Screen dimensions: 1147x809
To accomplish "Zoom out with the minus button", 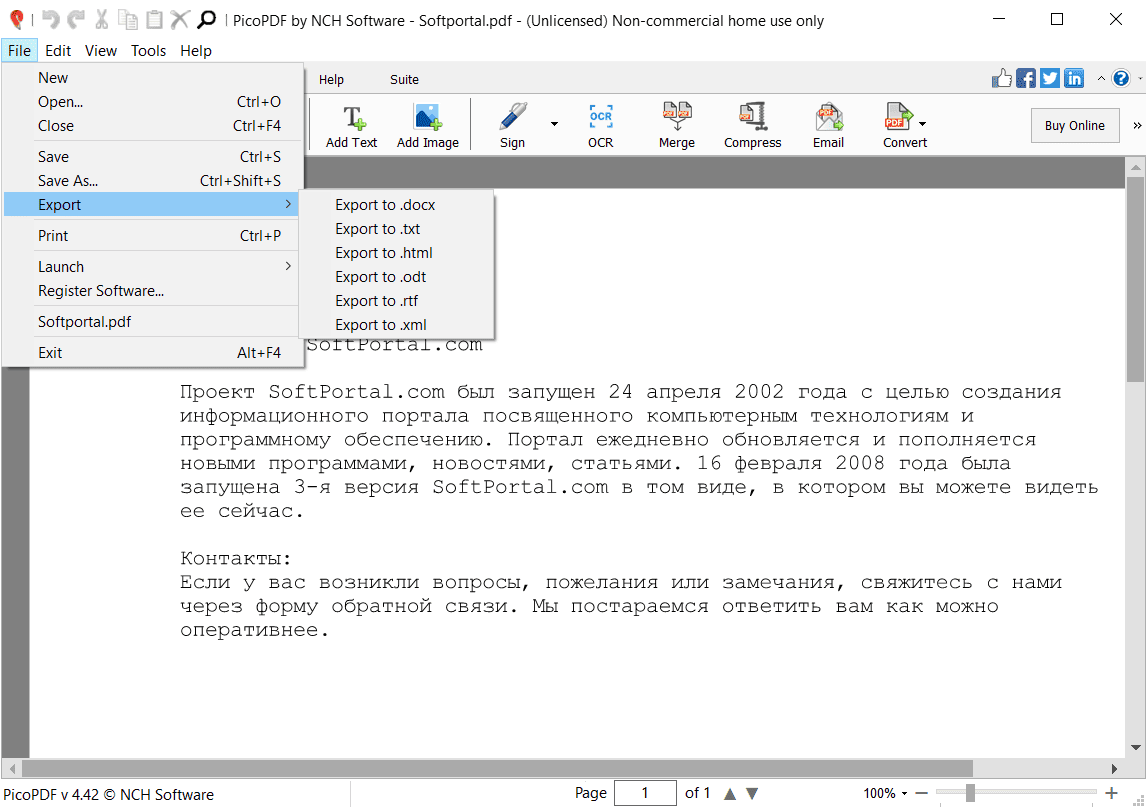I will pos(922,793).
